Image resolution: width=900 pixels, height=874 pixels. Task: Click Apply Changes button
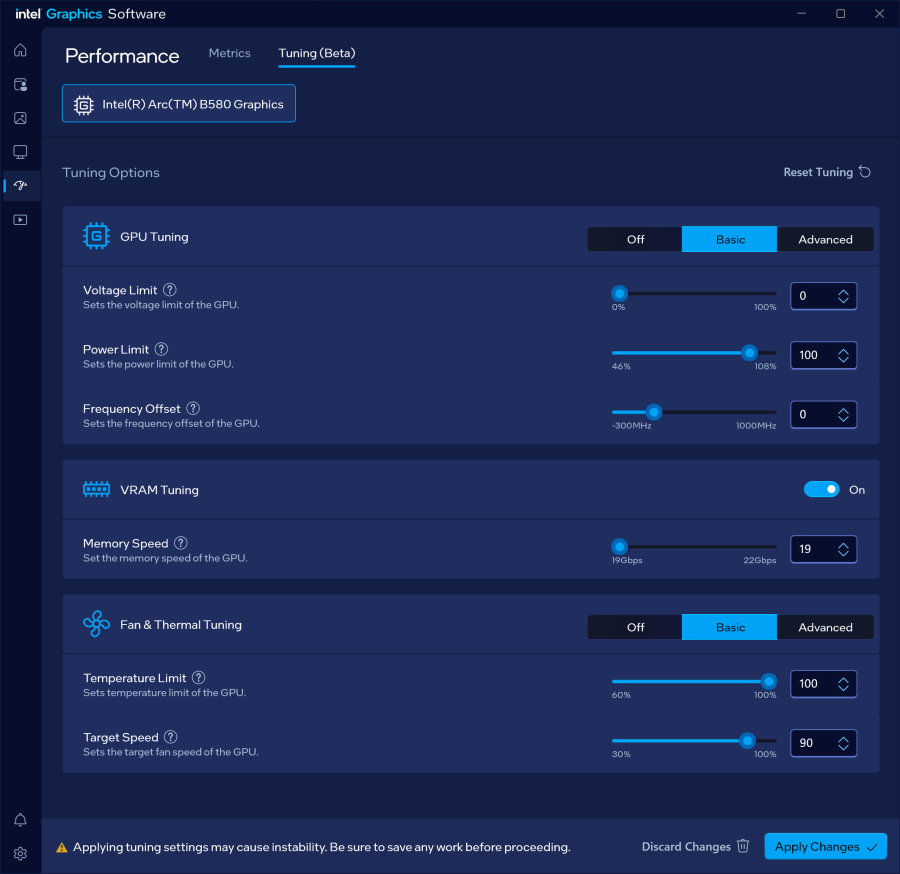click(825, 846)
